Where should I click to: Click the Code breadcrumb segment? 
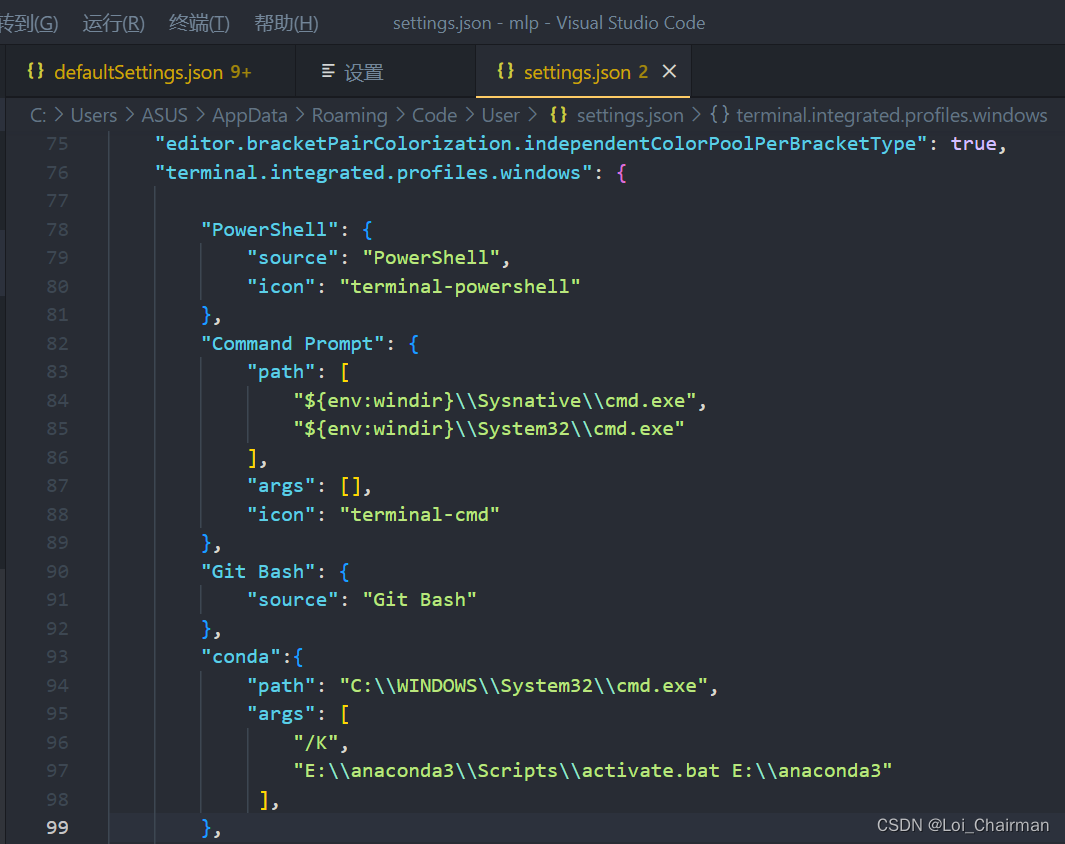coord(435,115)
